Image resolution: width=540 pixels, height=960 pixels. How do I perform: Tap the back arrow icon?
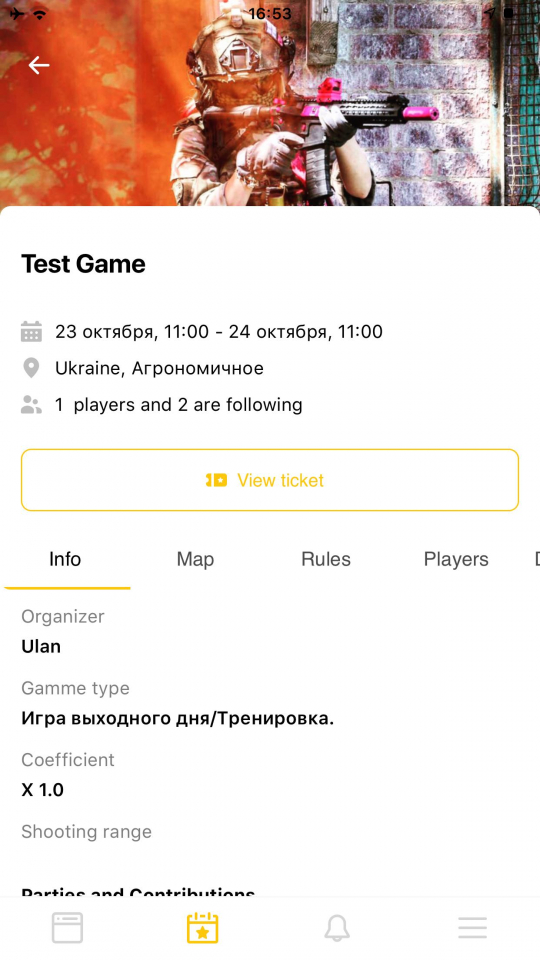click(x=39, y=65)
